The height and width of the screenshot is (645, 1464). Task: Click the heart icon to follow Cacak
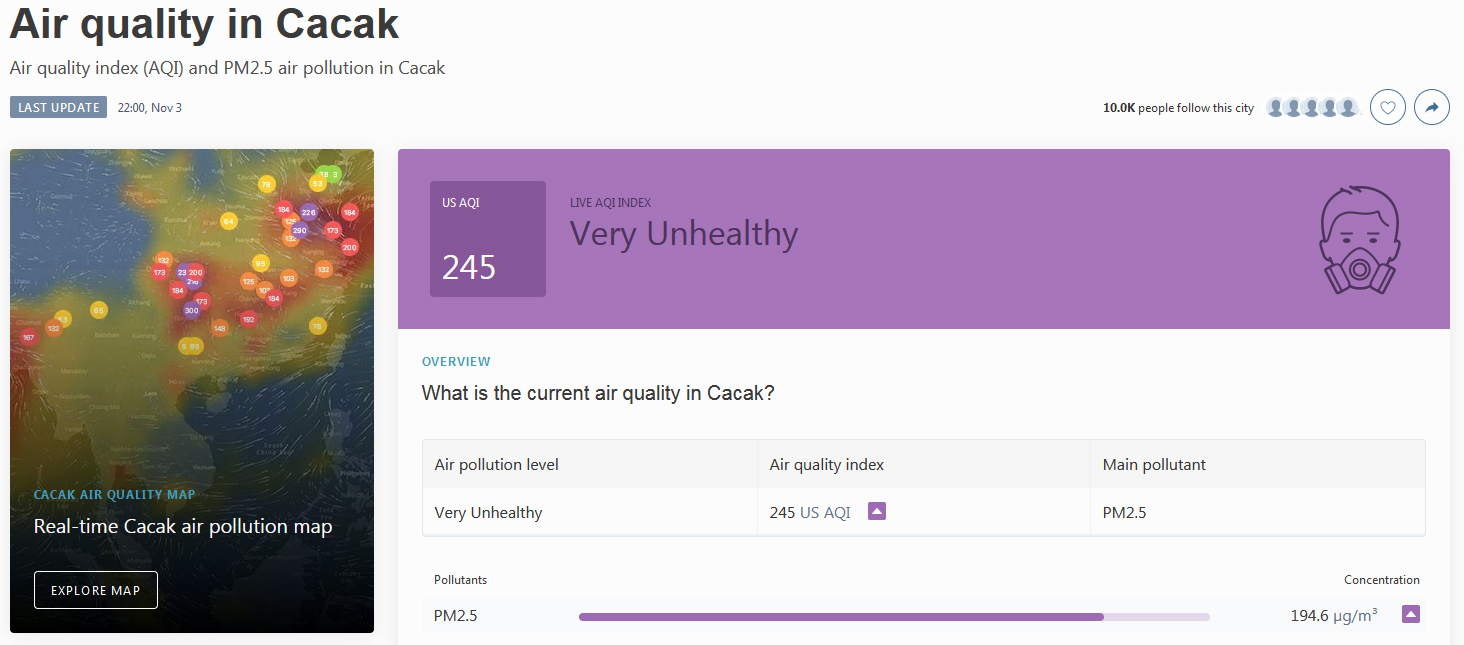[x=1388, y=107]
